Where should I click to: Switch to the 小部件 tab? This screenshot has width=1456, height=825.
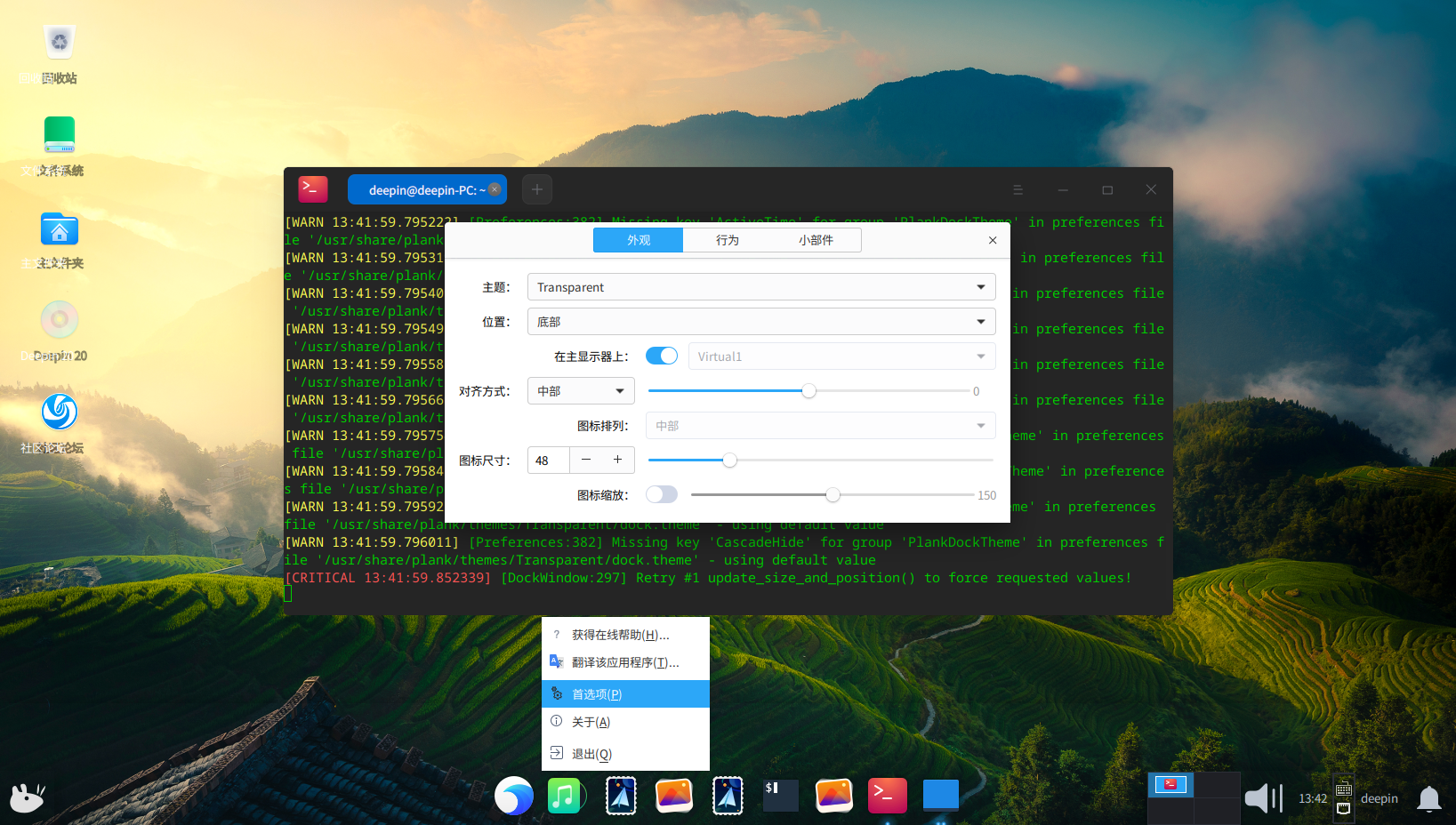[816, 240]
